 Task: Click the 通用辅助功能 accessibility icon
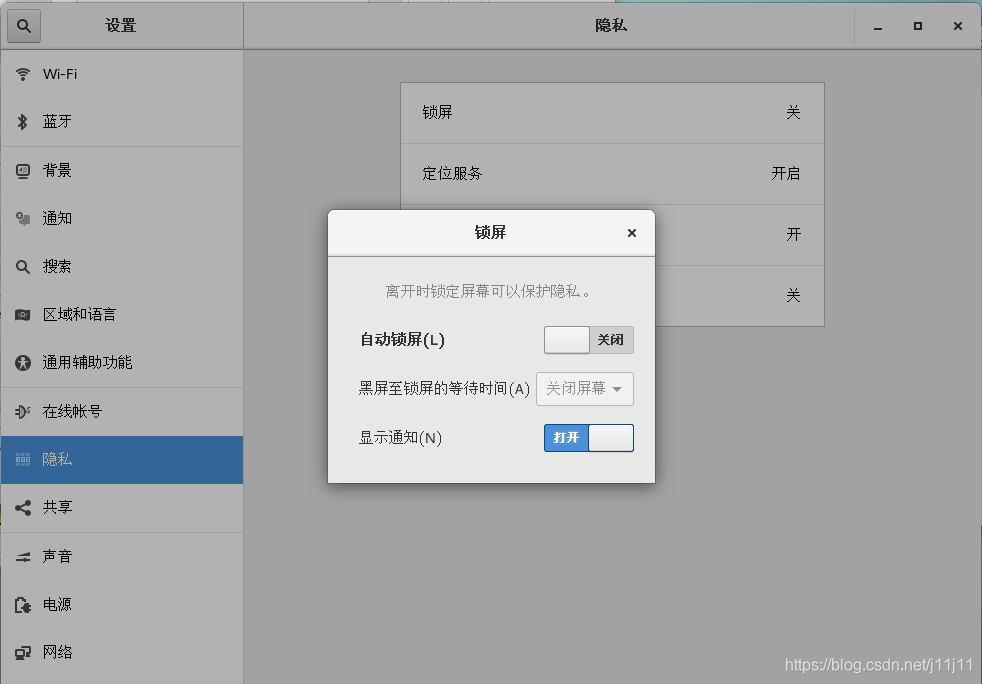point(23,363)
